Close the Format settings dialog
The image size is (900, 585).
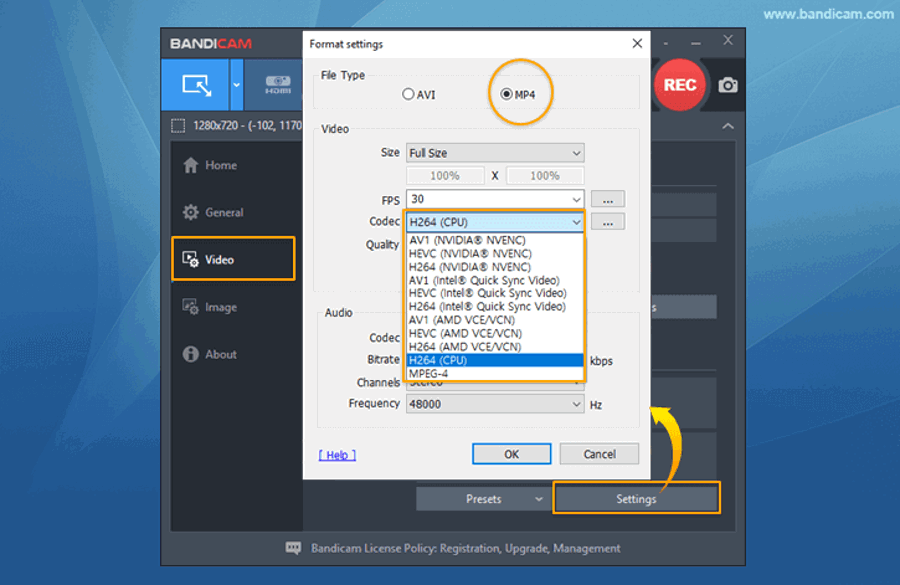pyautogui.click(x=637, y=44)
